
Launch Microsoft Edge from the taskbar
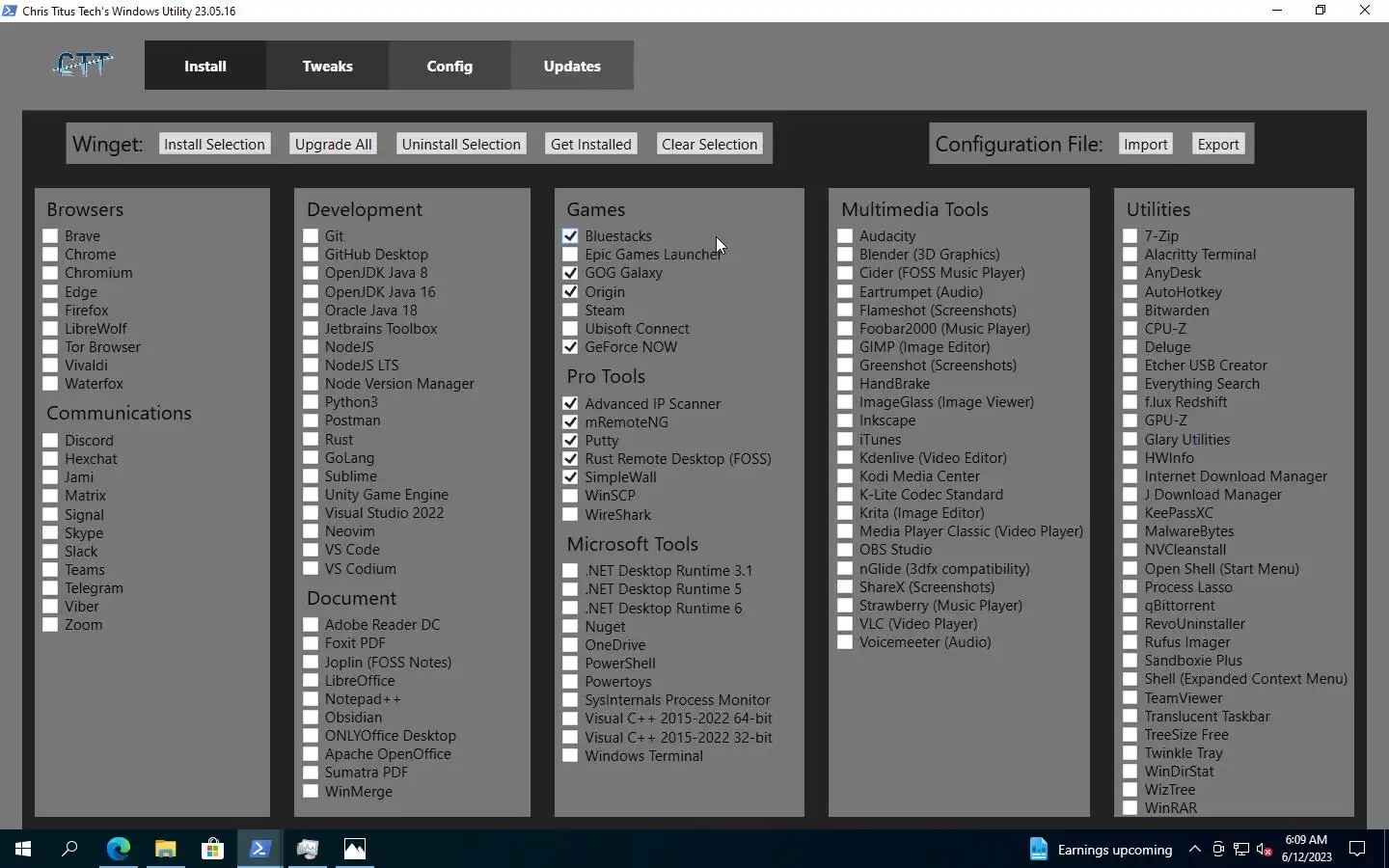point(118,849)
